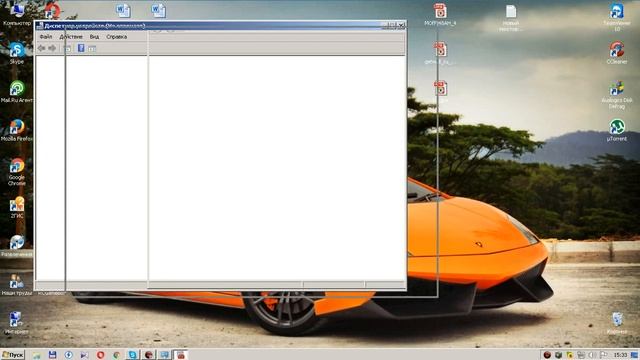
Task: Click the Диспетчер устройств window title bar
Action: tap(220, 26)
